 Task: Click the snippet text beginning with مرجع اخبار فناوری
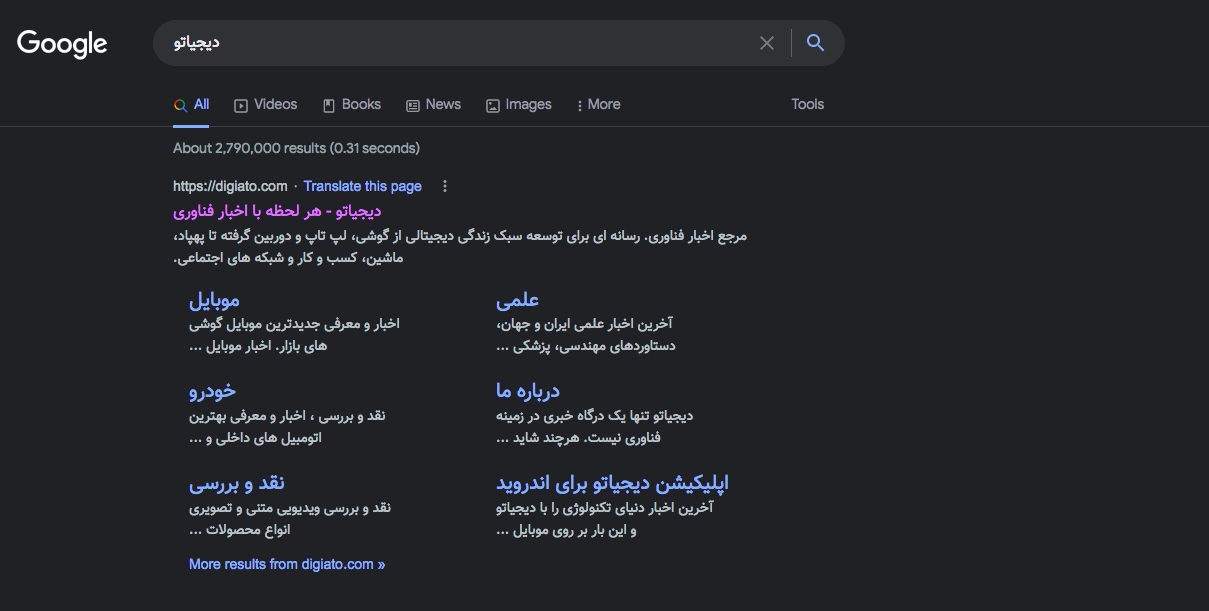pos(460,247)
